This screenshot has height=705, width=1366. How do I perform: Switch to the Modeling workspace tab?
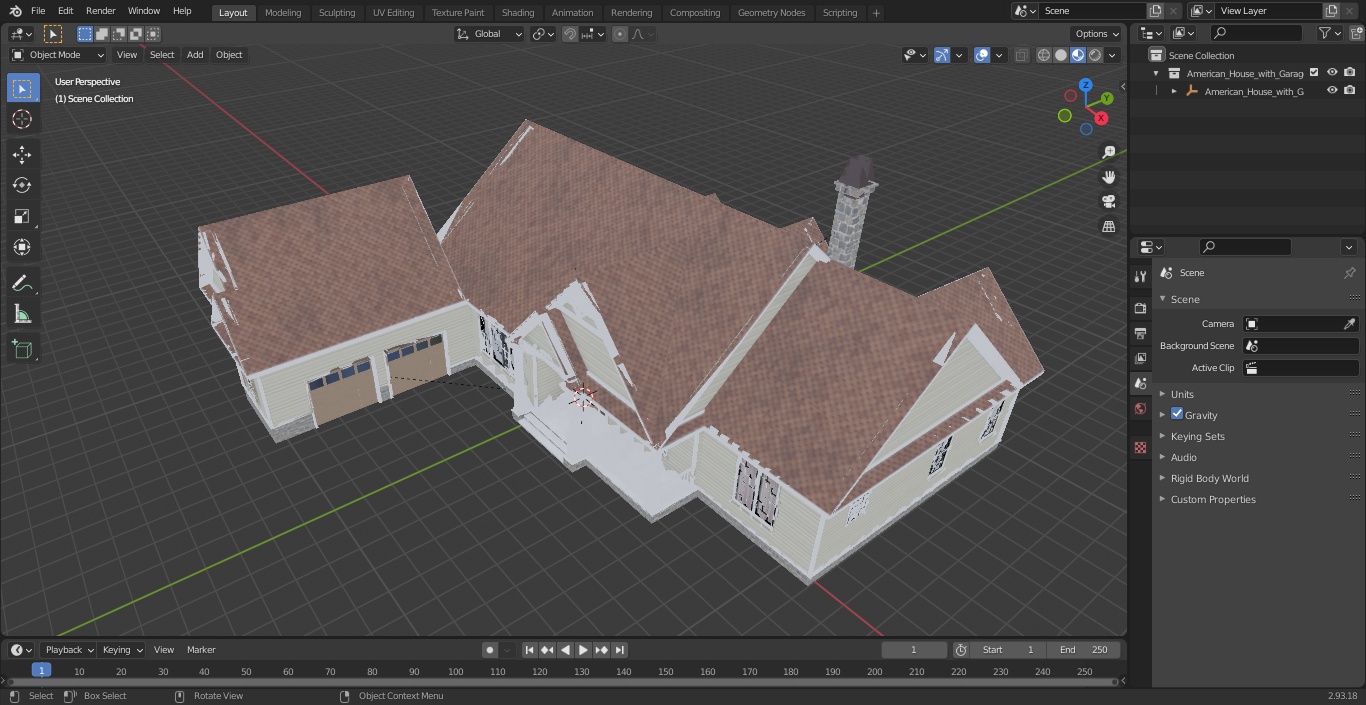pyautogui.click(x=283, y=13)
